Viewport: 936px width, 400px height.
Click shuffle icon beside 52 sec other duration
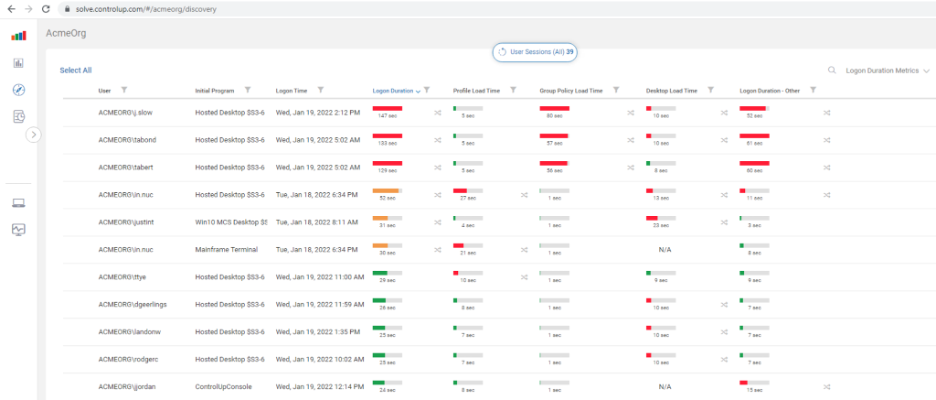[827, 112]
